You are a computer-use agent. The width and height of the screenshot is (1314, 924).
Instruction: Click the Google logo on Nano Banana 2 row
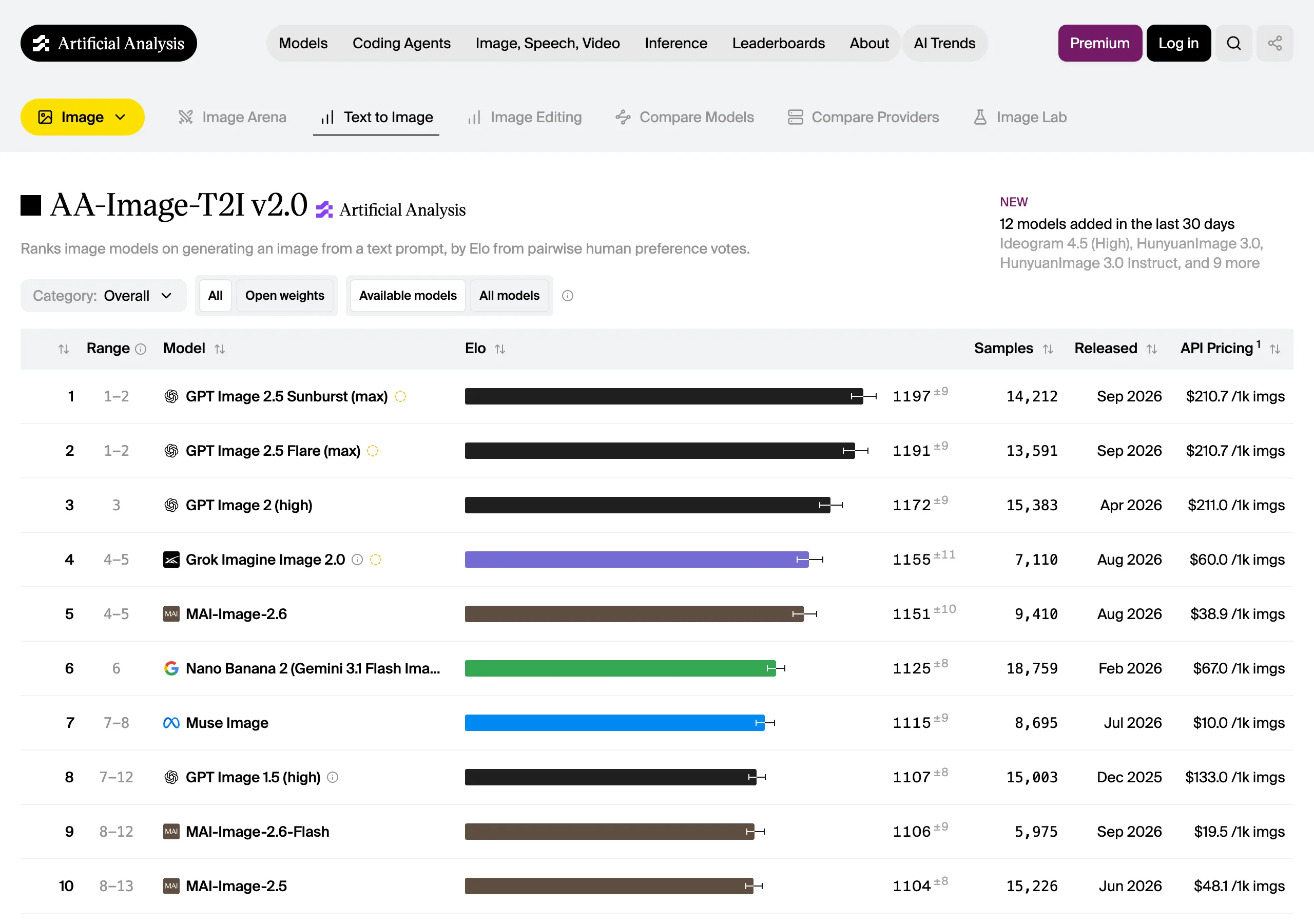(x=171, y=668)
